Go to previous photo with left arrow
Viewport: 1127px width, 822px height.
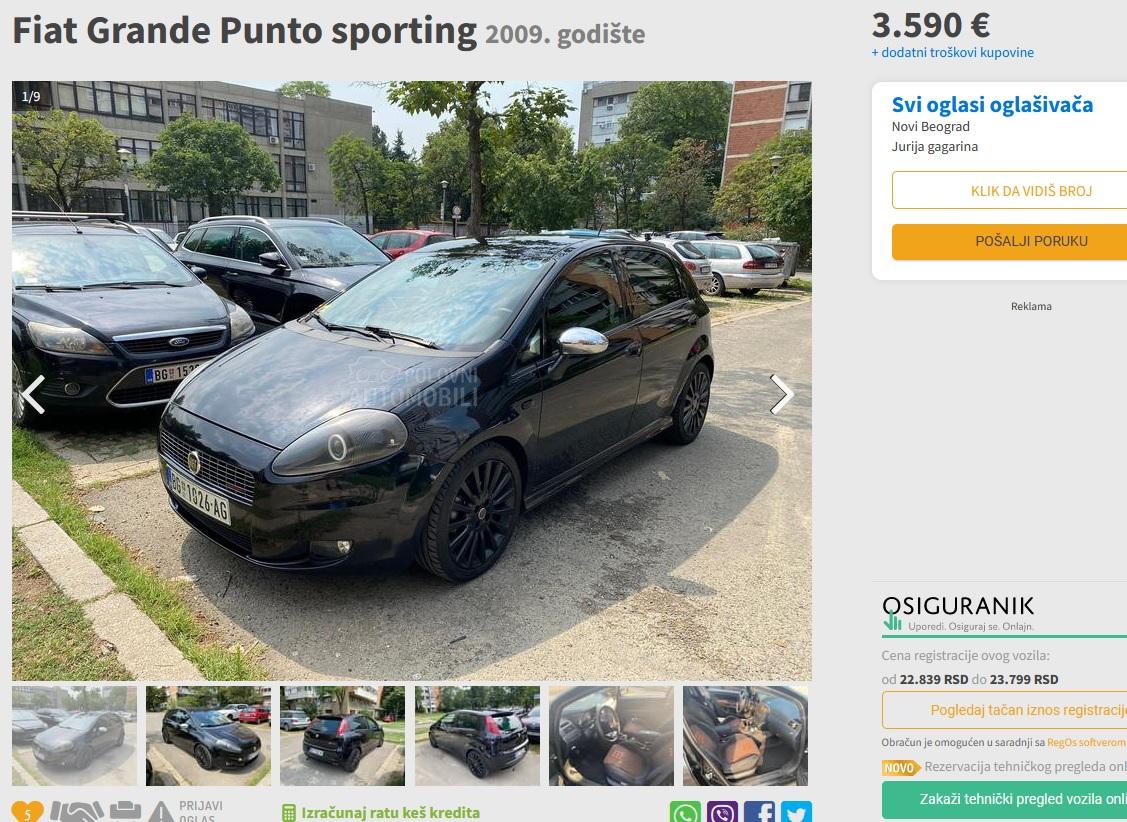tap(33, 394)
